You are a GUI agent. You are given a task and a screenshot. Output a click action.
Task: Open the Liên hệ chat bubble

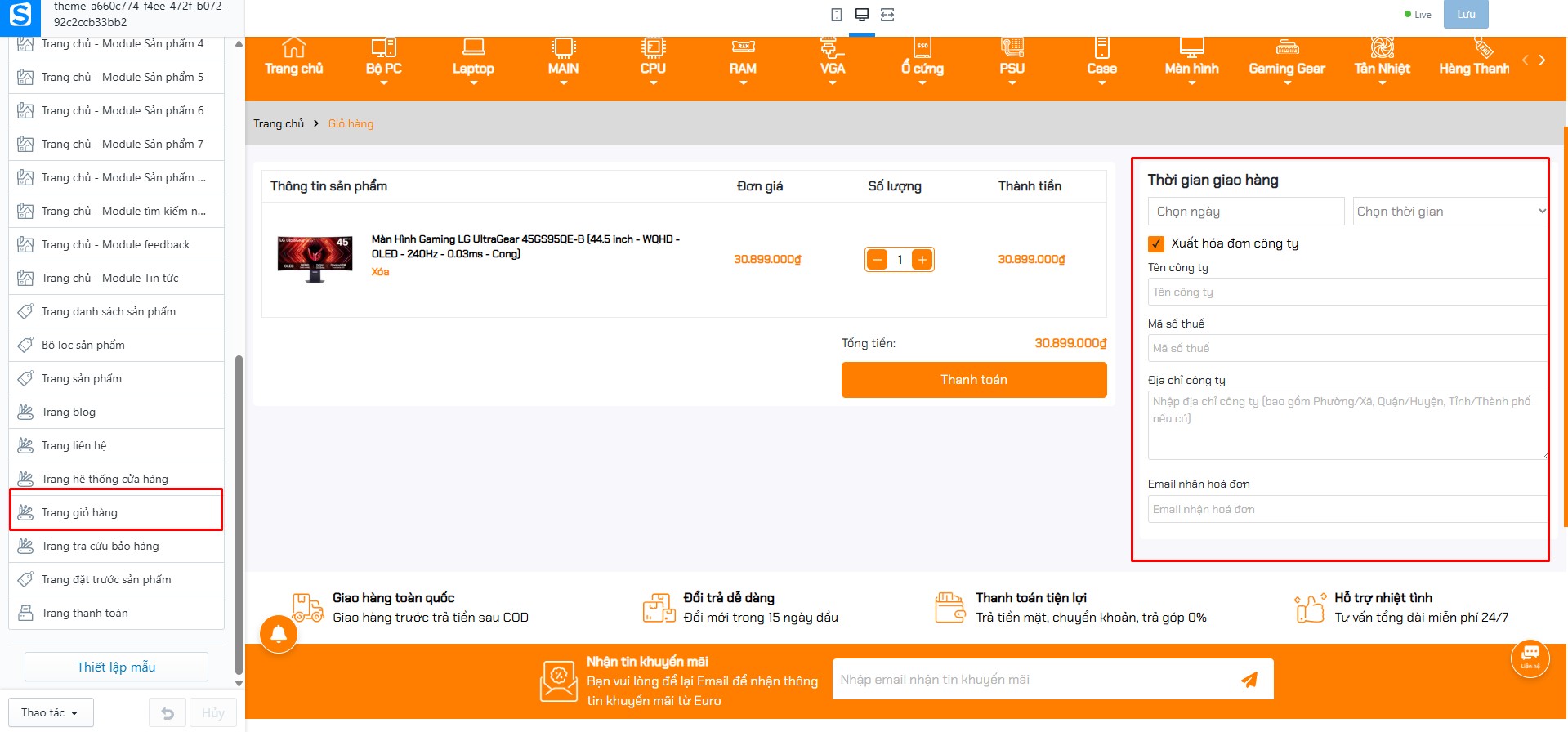1530,658
